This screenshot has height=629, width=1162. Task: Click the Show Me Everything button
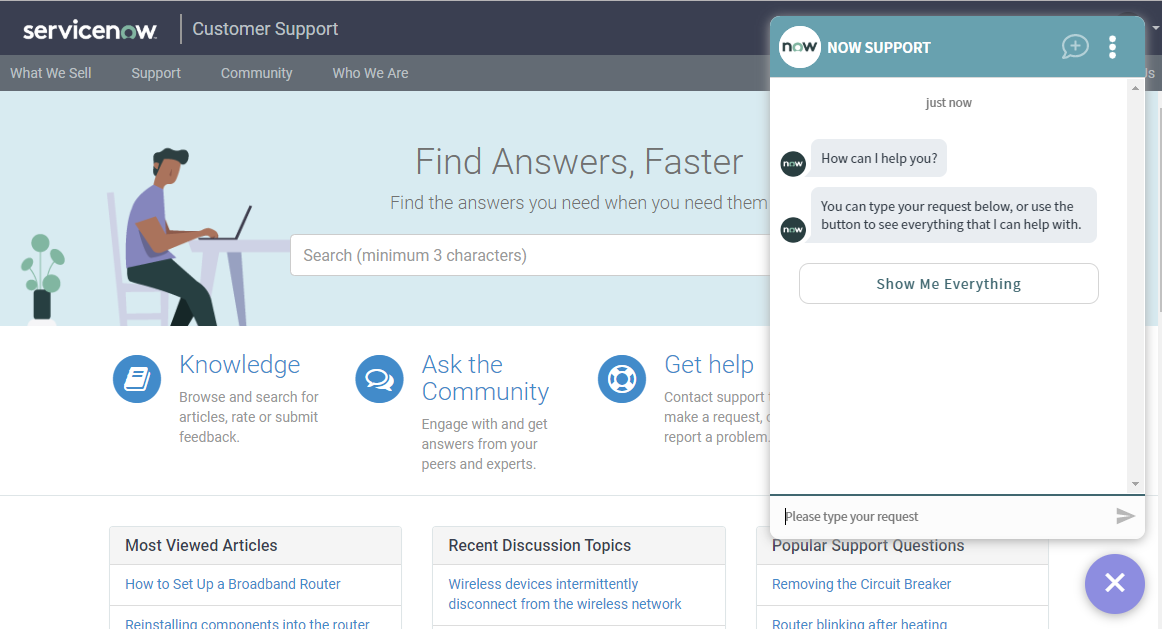pos(949,284)
